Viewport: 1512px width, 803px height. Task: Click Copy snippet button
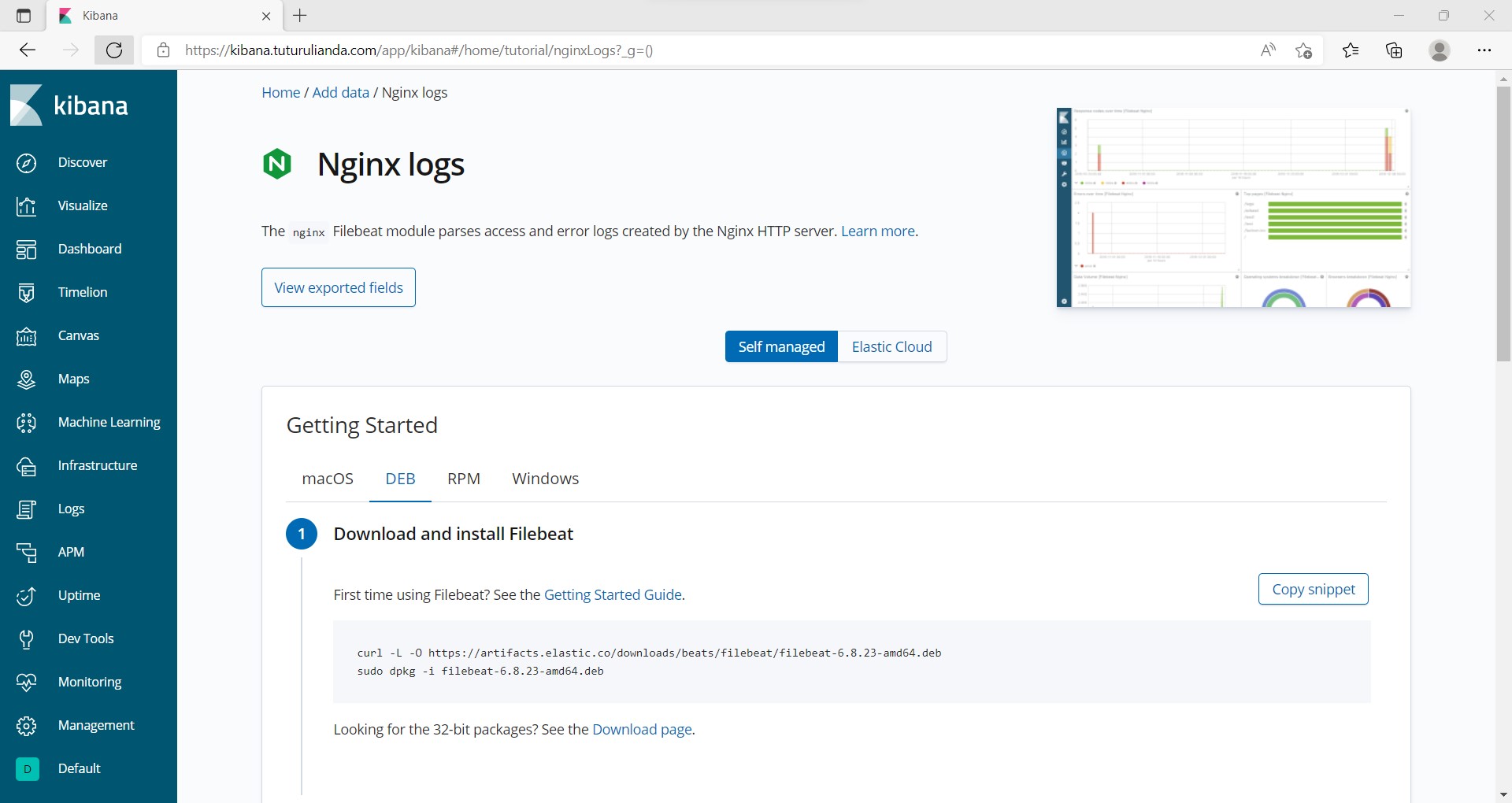[1314, 589]
